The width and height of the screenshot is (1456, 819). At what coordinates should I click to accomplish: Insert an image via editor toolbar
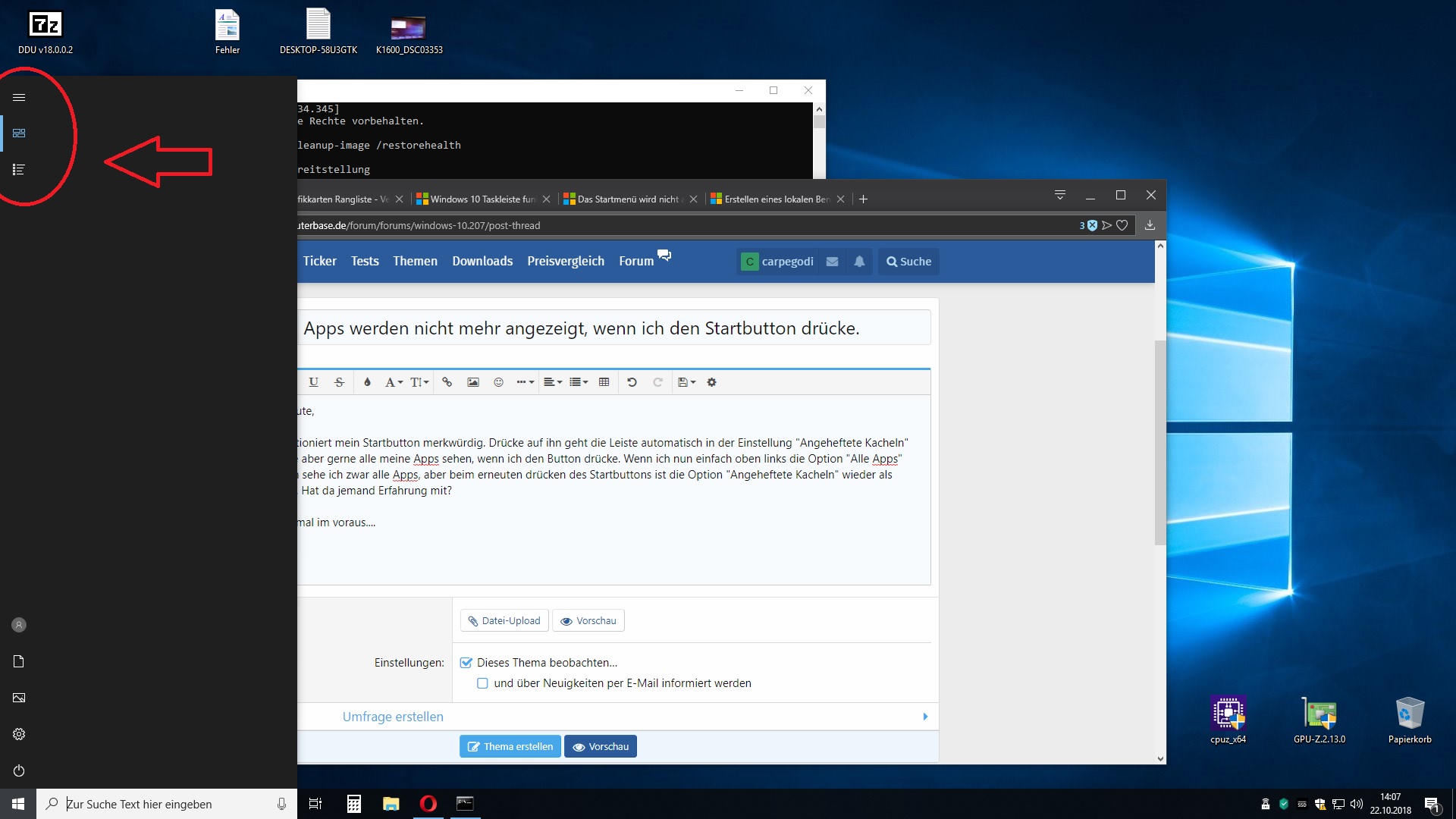473,382
